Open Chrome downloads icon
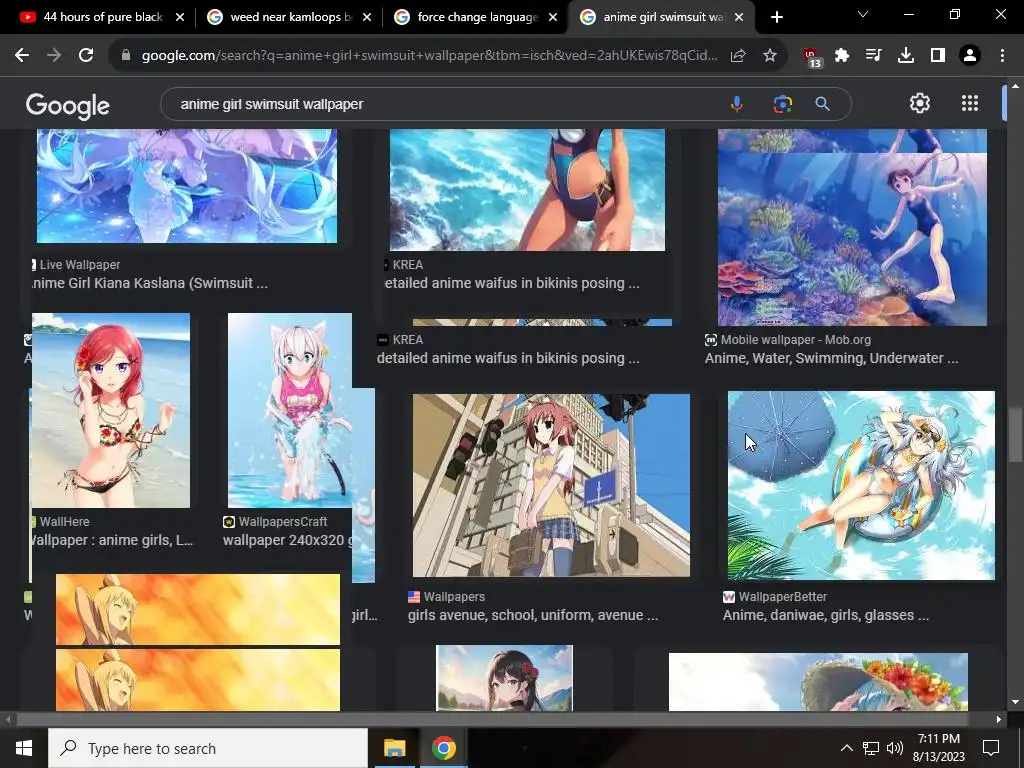This screenshot has width=1024, height=768. (906, 56)
